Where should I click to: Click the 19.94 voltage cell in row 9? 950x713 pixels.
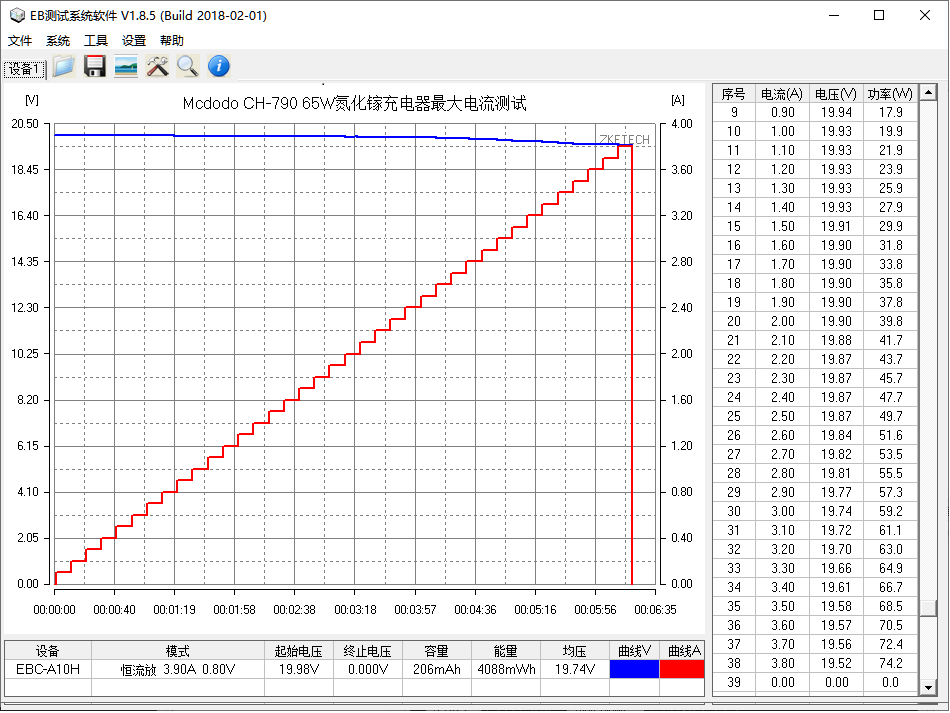click(836, 112)
